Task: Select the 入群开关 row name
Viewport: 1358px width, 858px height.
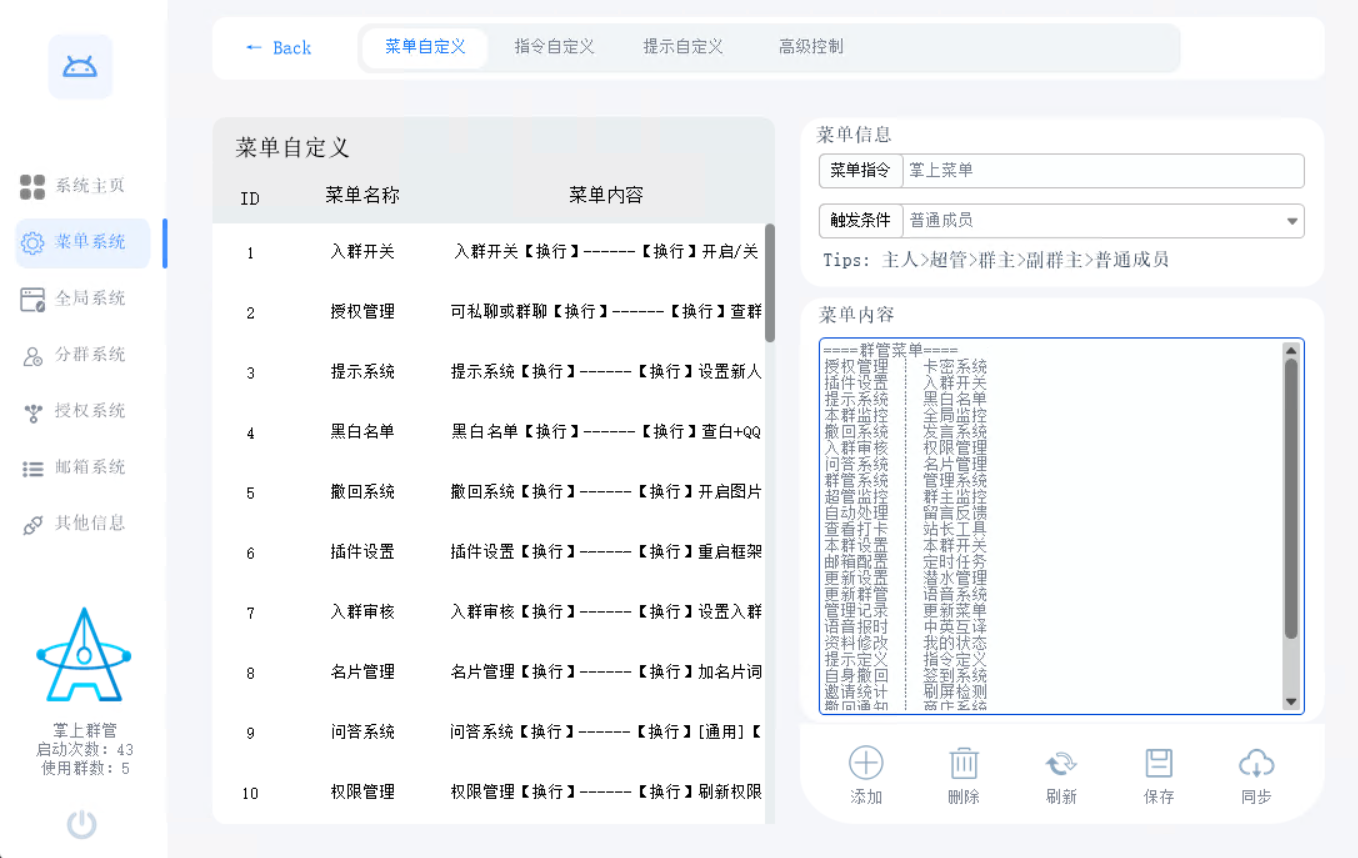Action: 362,252
